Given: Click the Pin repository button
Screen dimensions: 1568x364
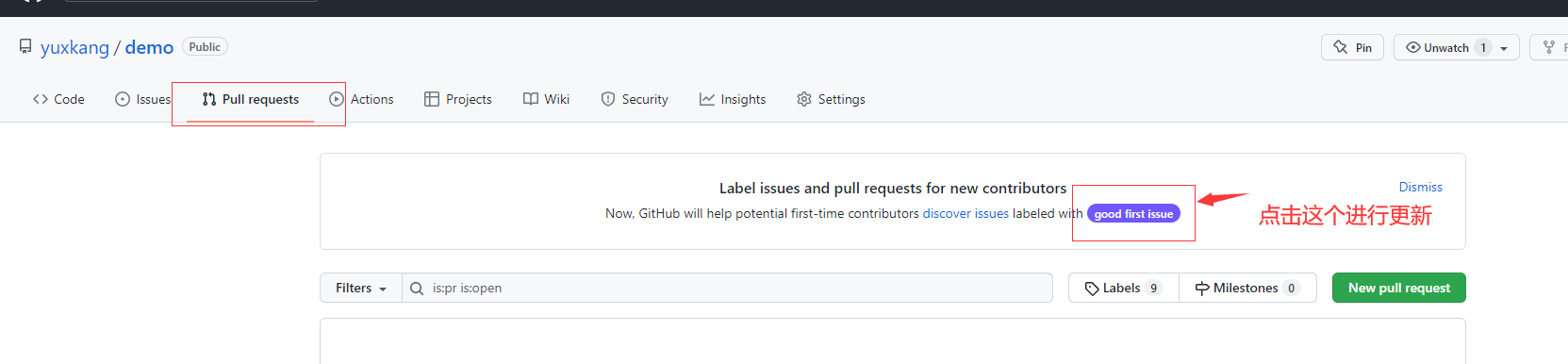Looking at the screenshot, I should pyautogui.click(x=1352, y=47).
